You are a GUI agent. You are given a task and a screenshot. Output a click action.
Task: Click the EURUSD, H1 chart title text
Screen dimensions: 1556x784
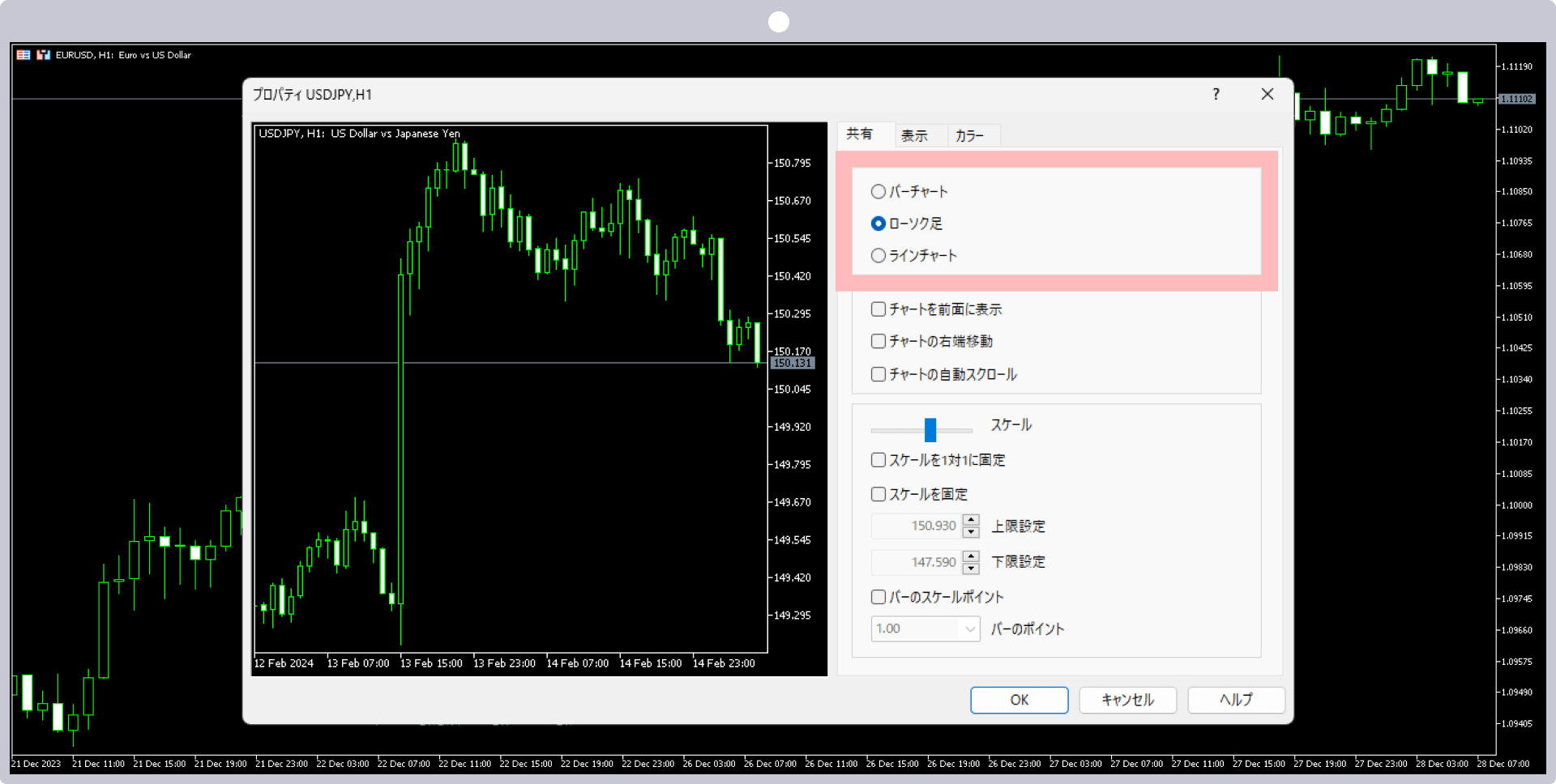pyautogui.click(x=123, y=55)
